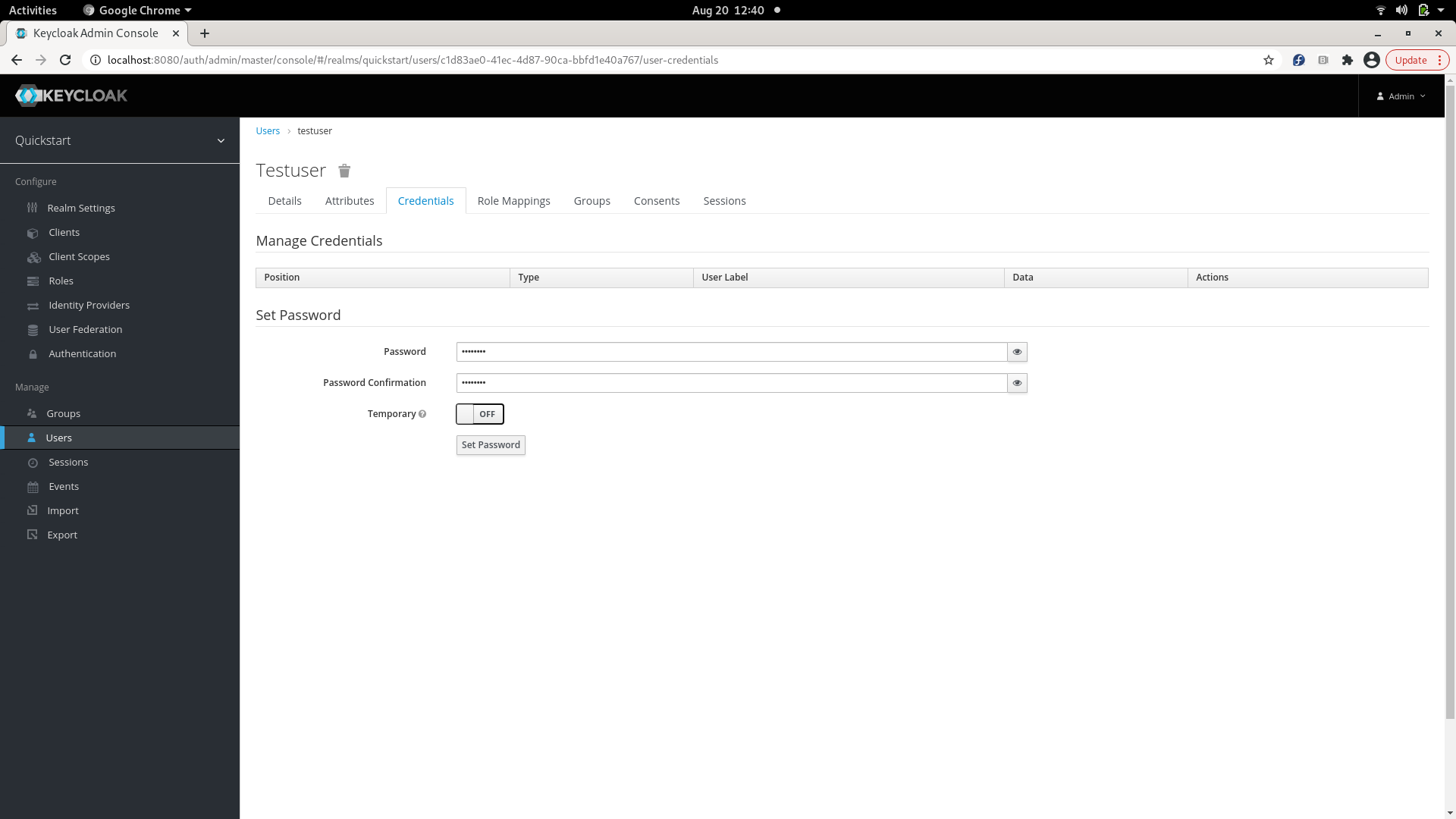1456x819 pixels.
Task: Switch to the Role Mappings tab
Action: coord(513,200)
